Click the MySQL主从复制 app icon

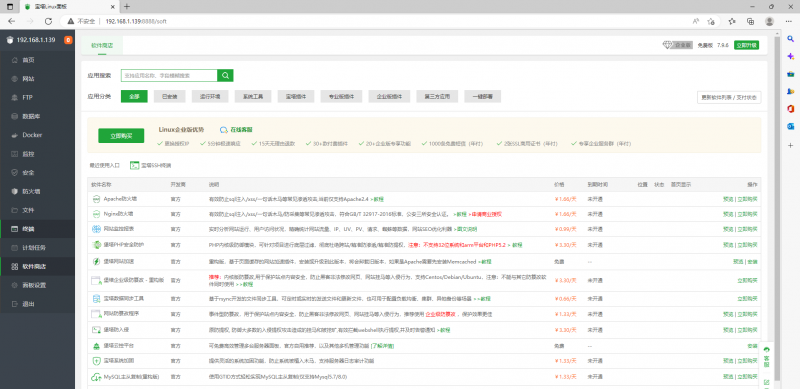click(96, 377)
